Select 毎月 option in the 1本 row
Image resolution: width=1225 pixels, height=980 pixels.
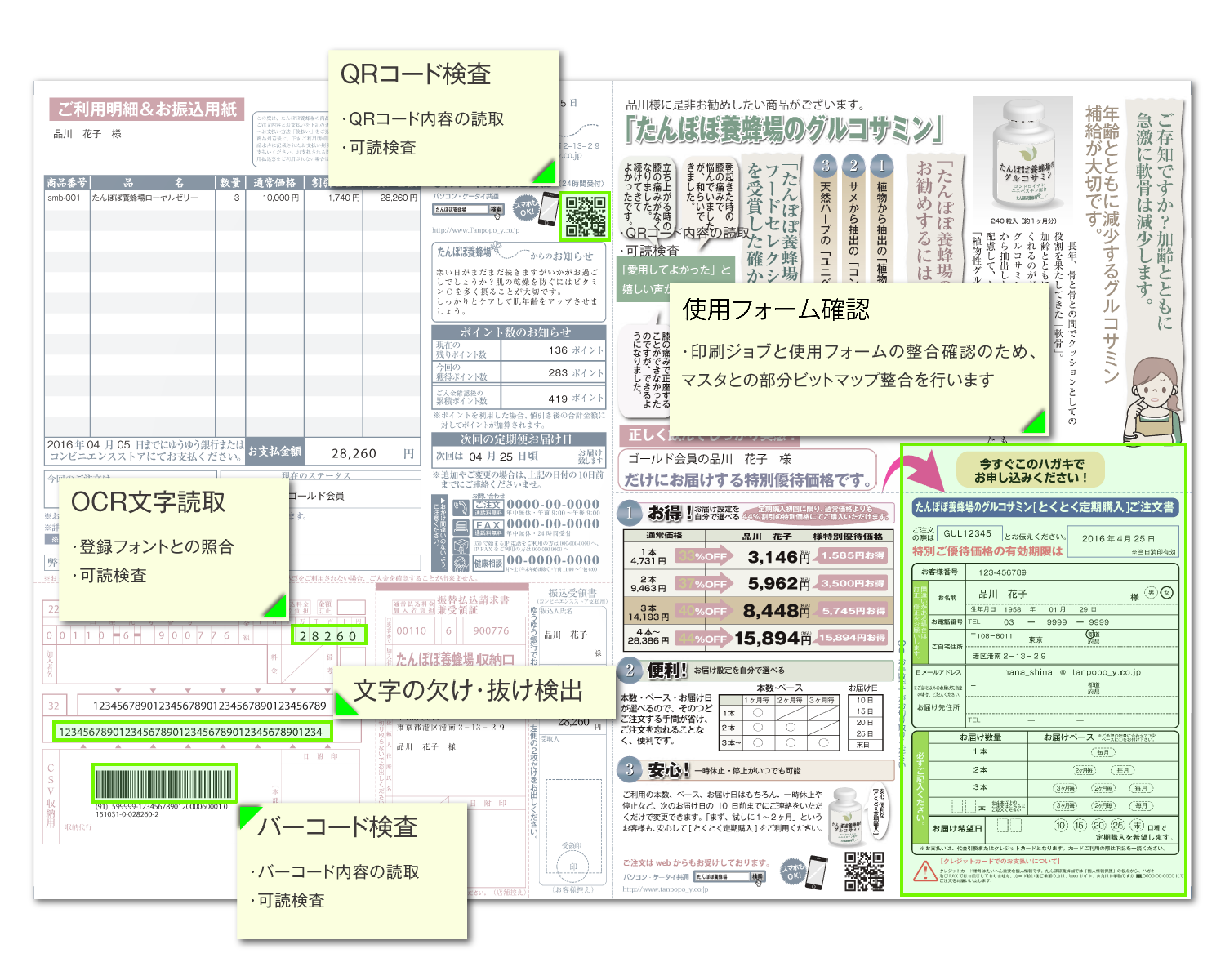coord(1103,751)
